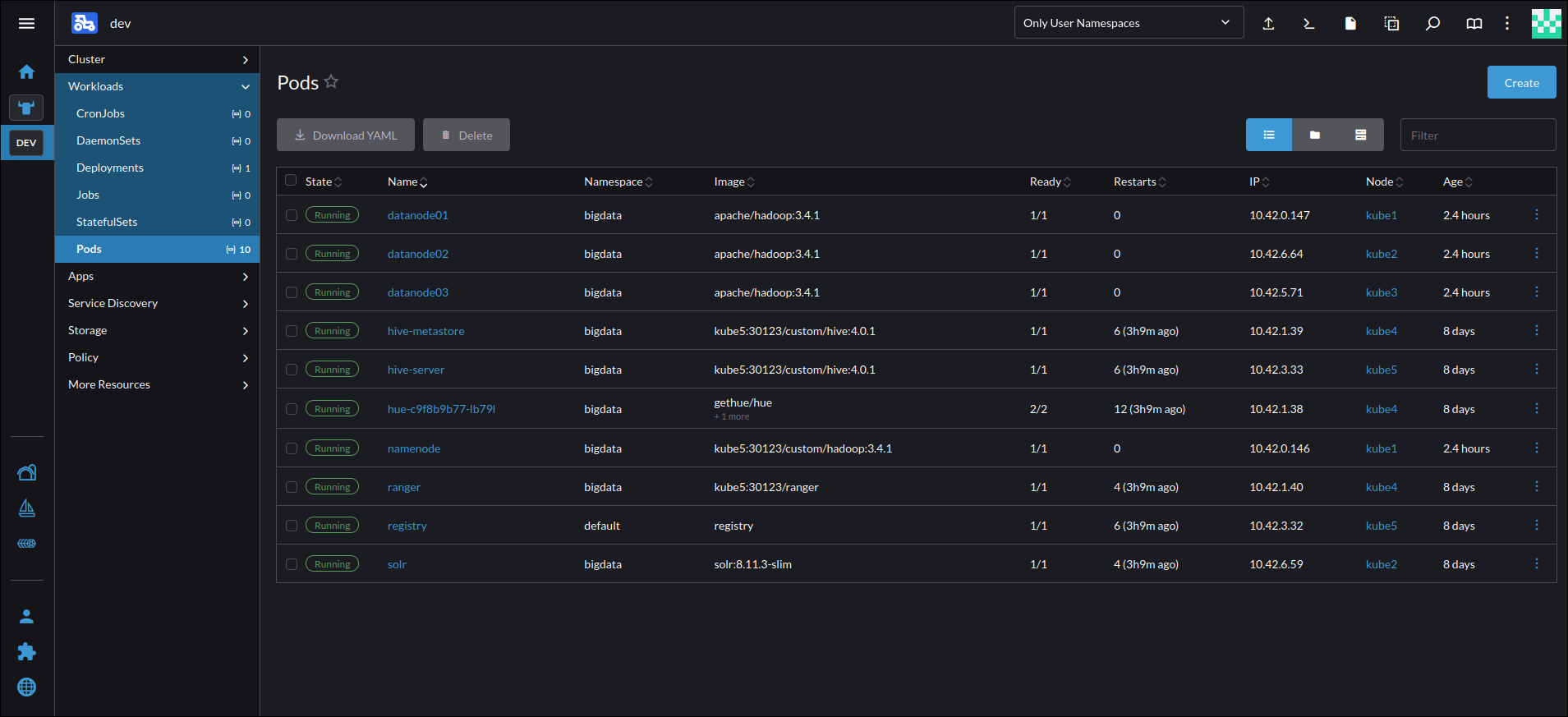Click the Rancher dev cluster logo

[x=85, y=23]
